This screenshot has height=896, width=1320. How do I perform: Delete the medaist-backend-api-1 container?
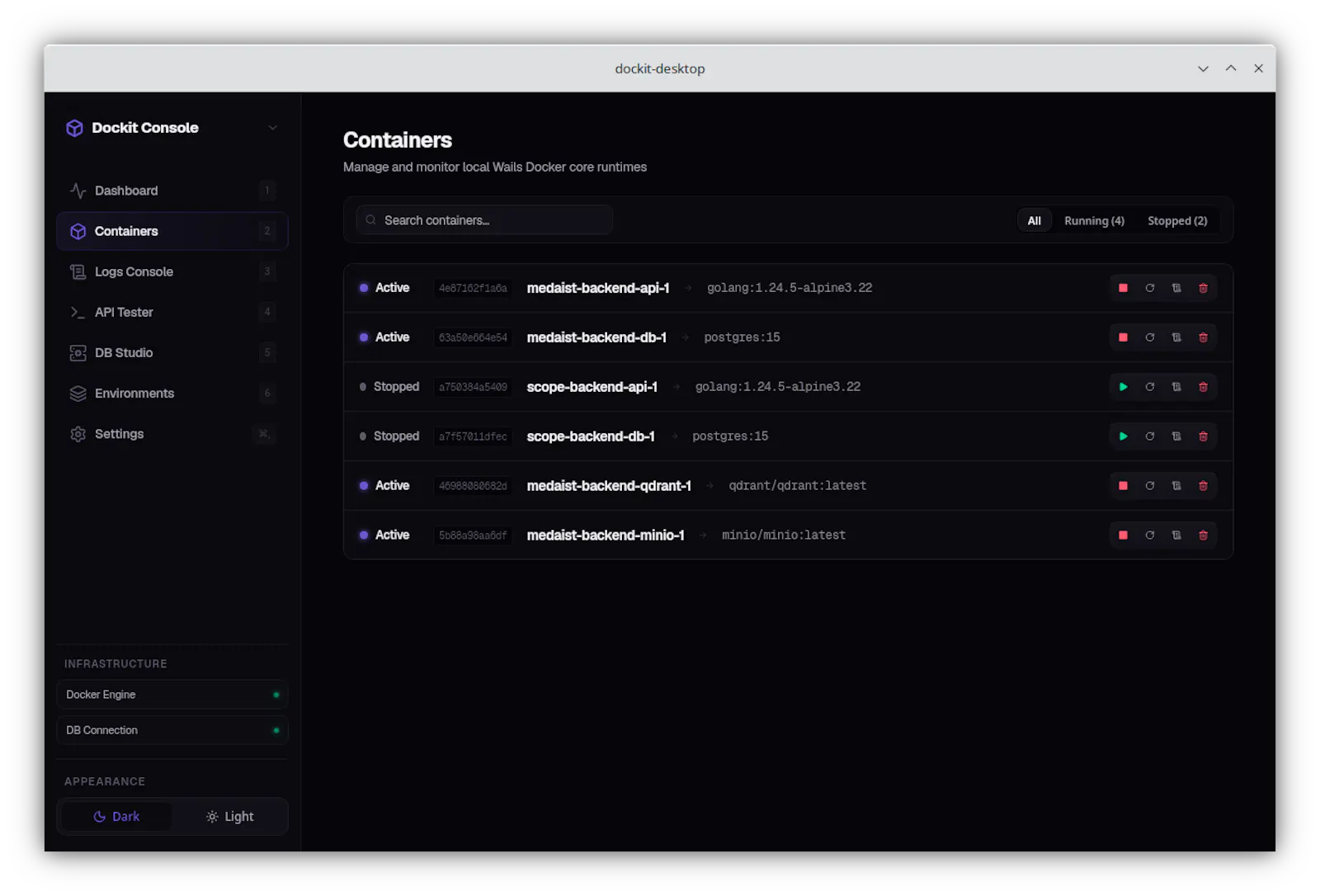(x=1203, y=288)
